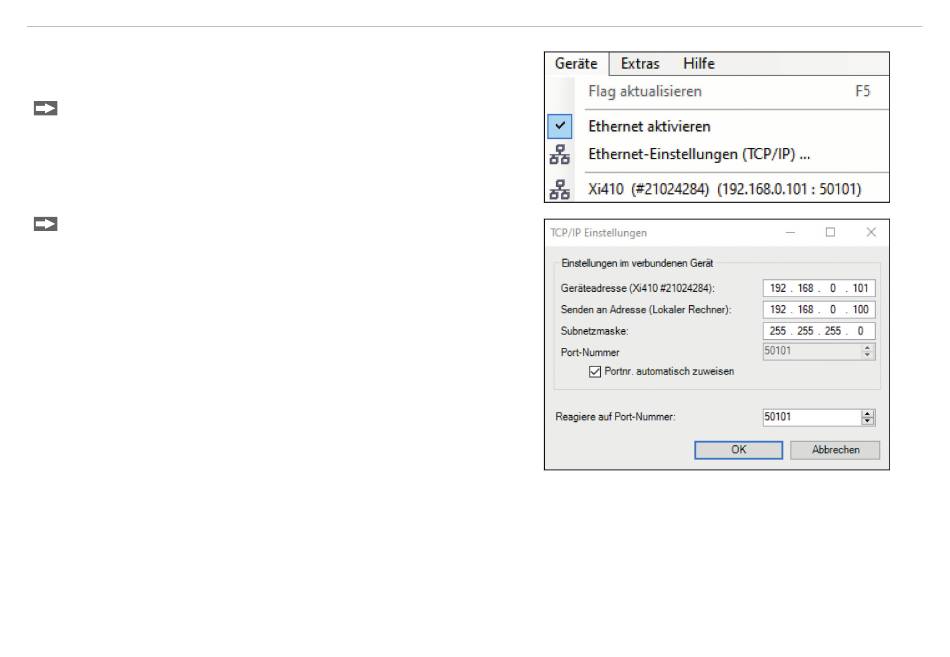Increase Reagiere auf Port-Nummer stepper value
The height and width of the screenshot is (657, 950).
868,414
